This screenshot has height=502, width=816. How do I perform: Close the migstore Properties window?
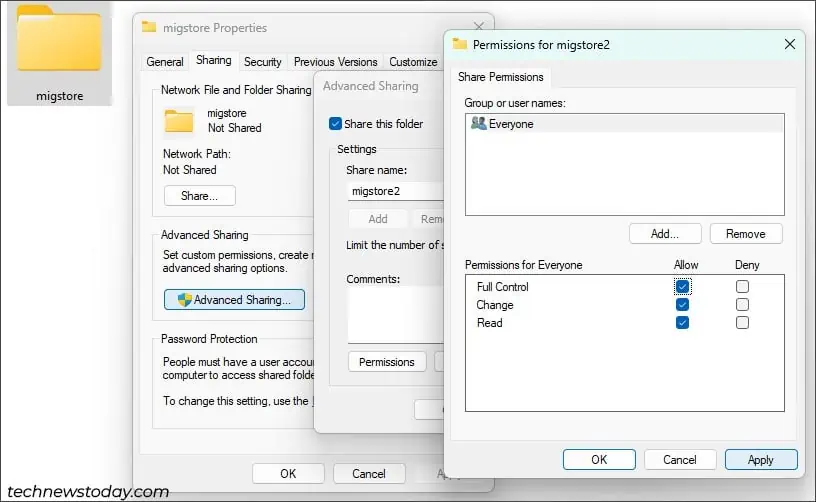tap(479, 26)
